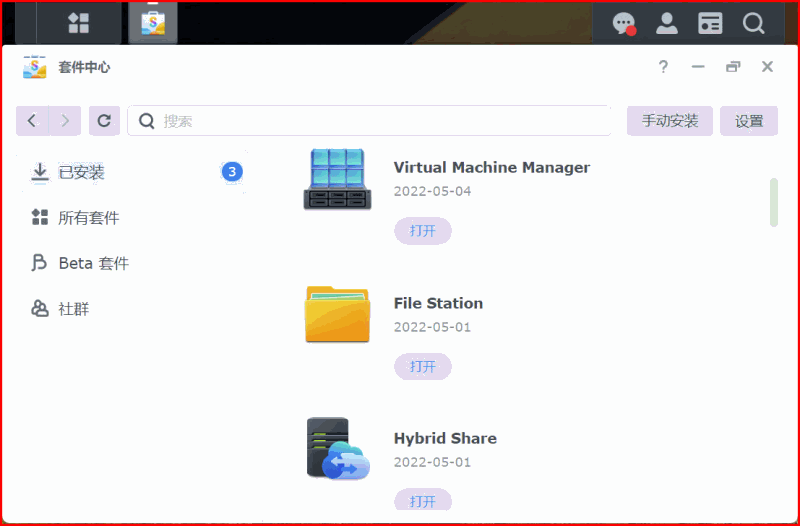Open Virtual Machine Manager with 打开
Viewport: 800px width, 526px height.
(422, 231)
